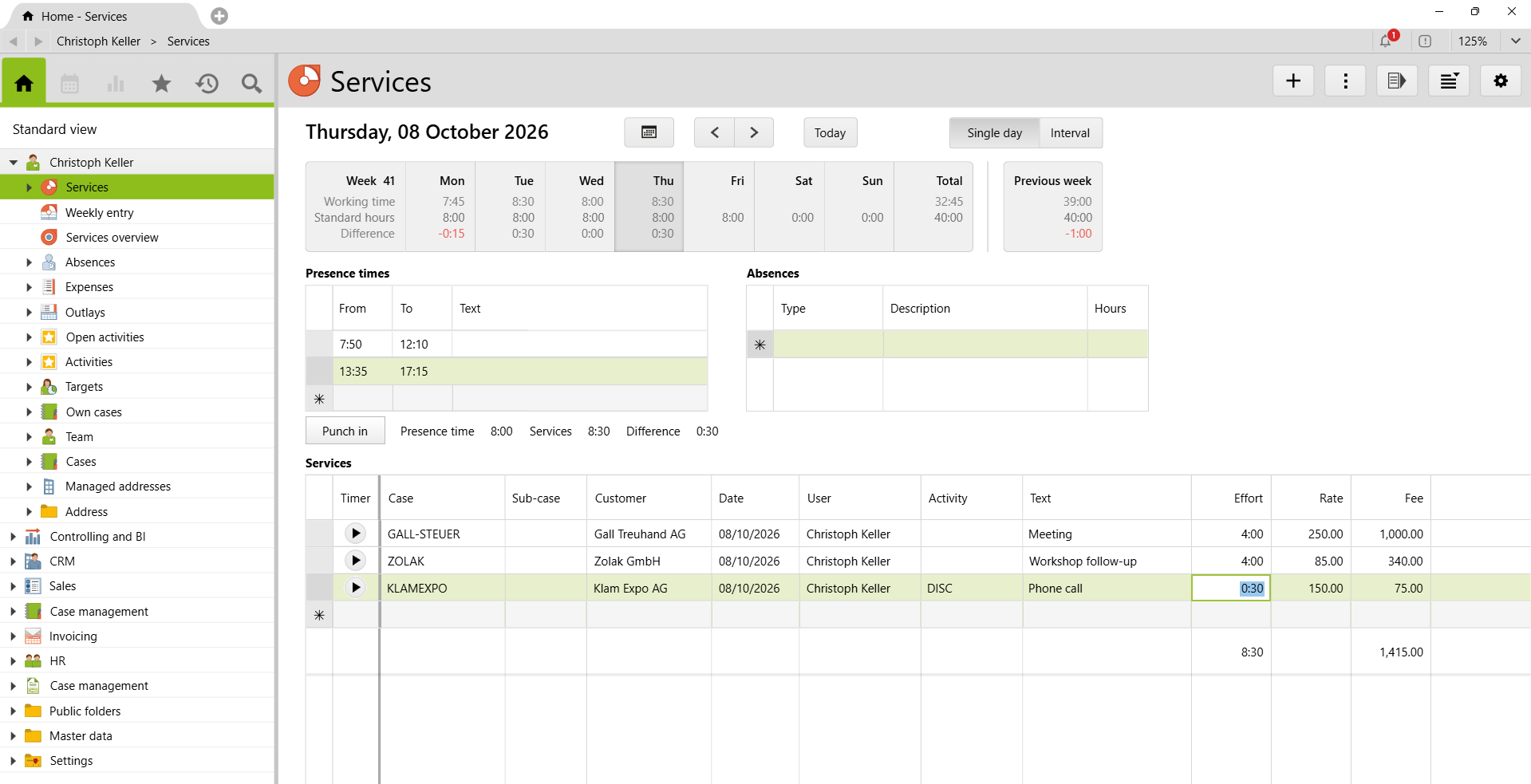
Task: Click the Today button
Action: (x=830, y=133)
